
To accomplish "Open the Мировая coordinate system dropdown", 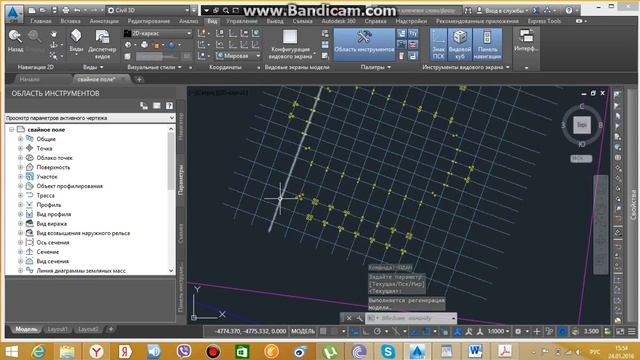I will [238, 56].
